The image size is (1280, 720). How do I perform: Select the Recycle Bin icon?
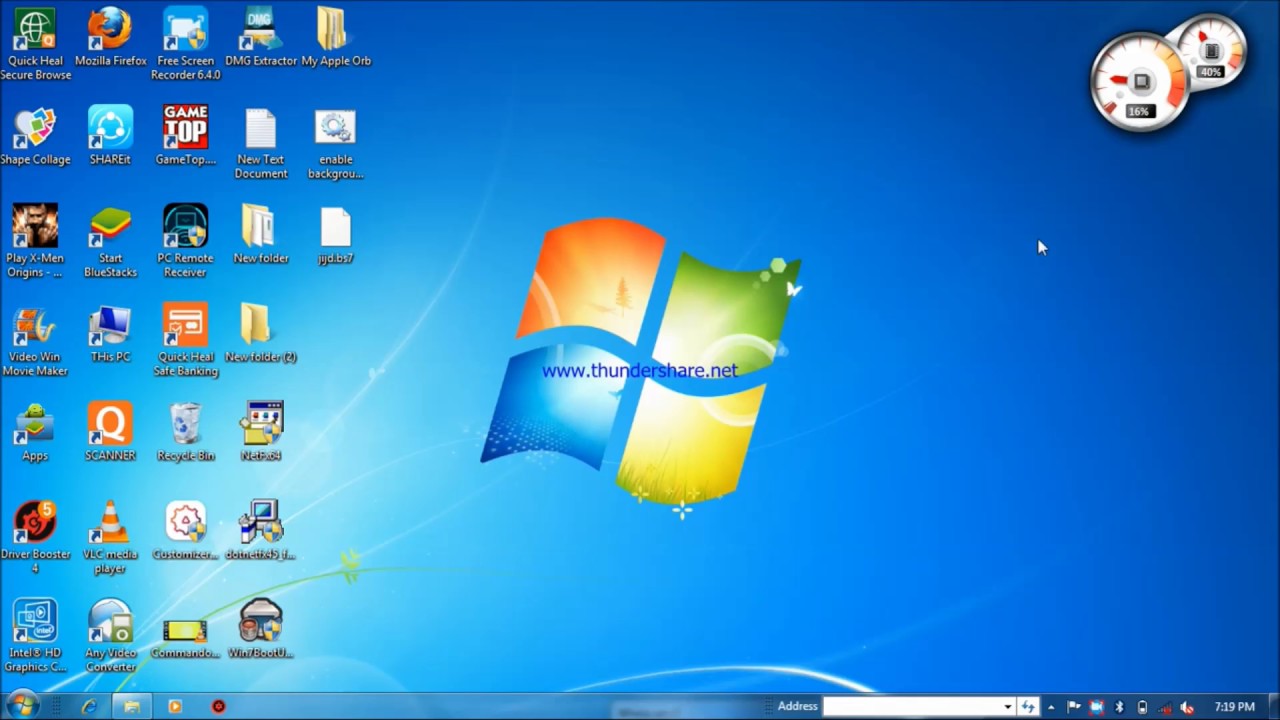(x=185, y=432)
